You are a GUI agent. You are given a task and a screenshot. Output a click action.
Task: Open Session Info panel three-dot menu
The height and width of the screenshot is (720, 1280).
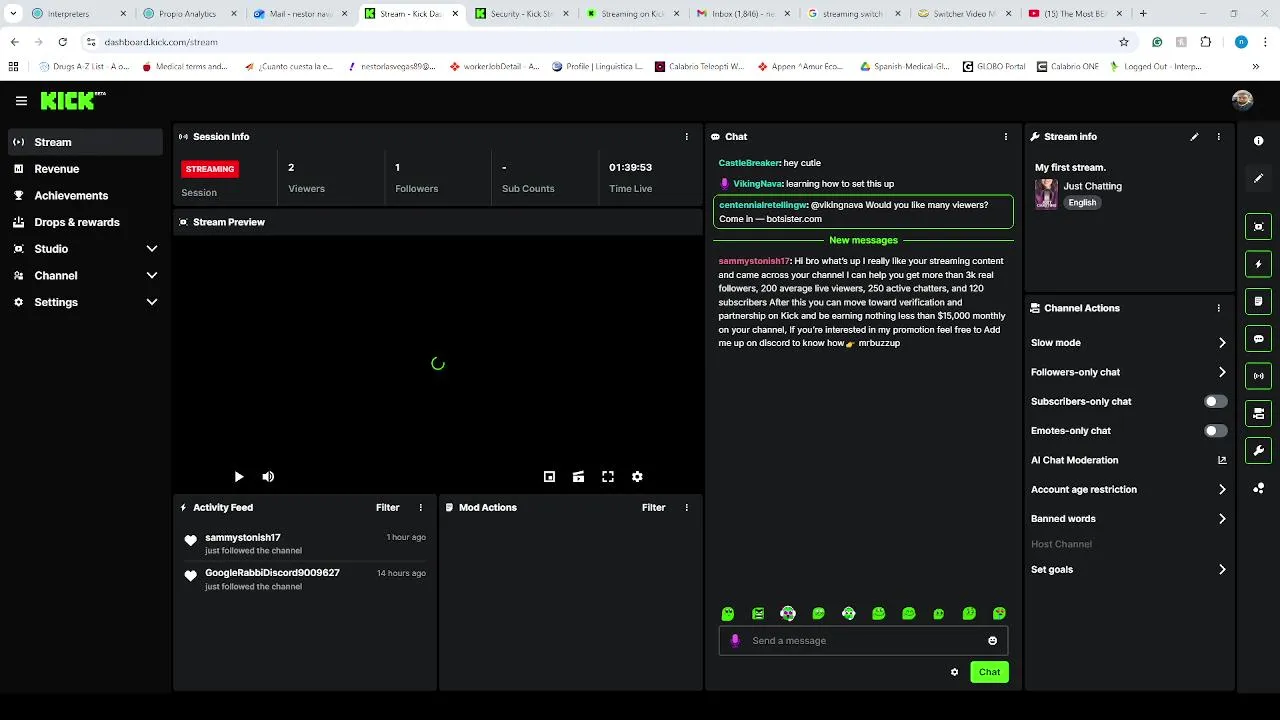click(x=686, y=136)
